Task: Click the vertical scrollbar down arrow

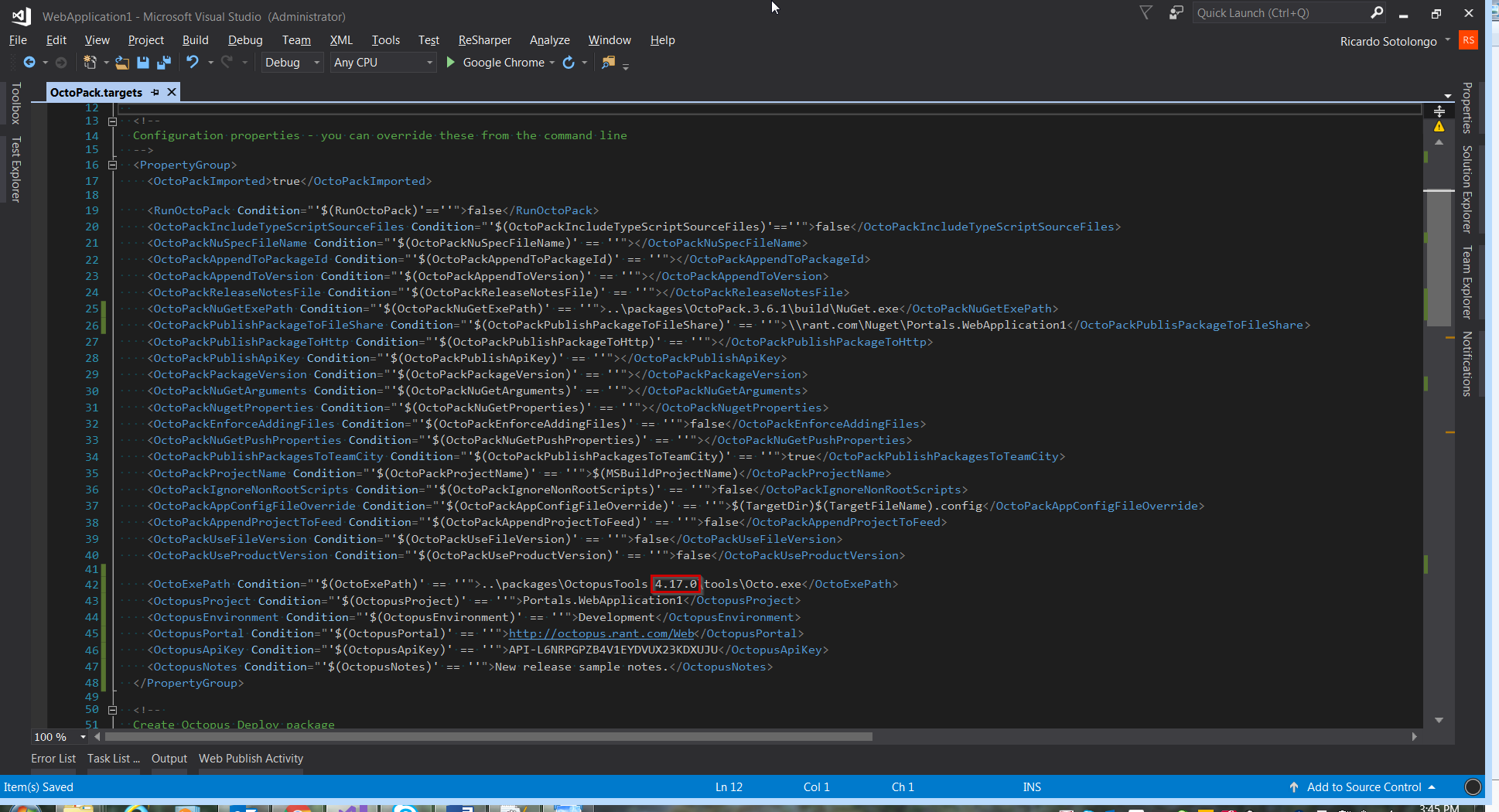Action: (1439, 720)
